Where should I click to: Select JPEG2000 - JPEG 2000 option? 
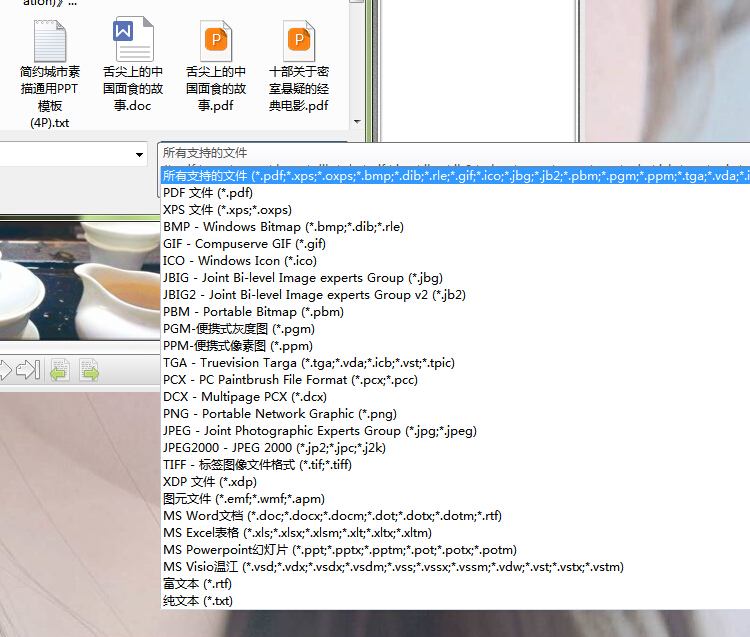coord(455,448)
